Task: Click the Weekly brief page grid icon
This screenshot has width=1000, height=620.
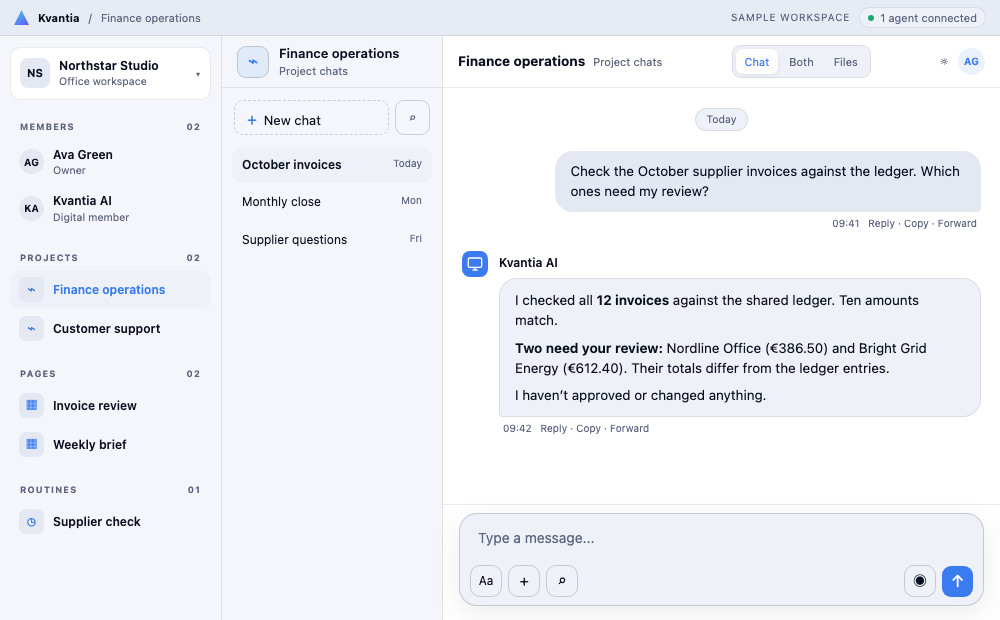Action: [x=31, y=445]
